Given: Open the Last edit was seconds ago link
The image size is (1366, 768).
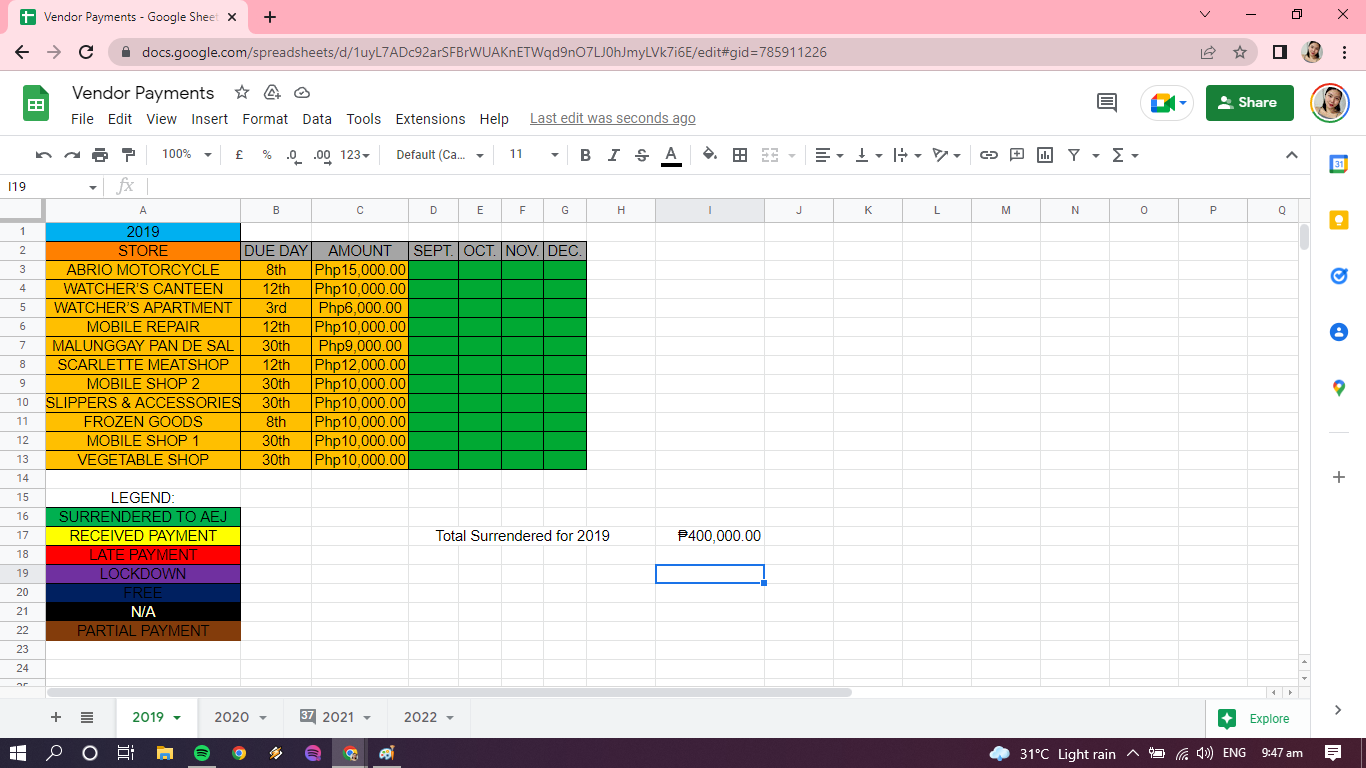Looking at the screenshot, I should (x=612, y=118).
